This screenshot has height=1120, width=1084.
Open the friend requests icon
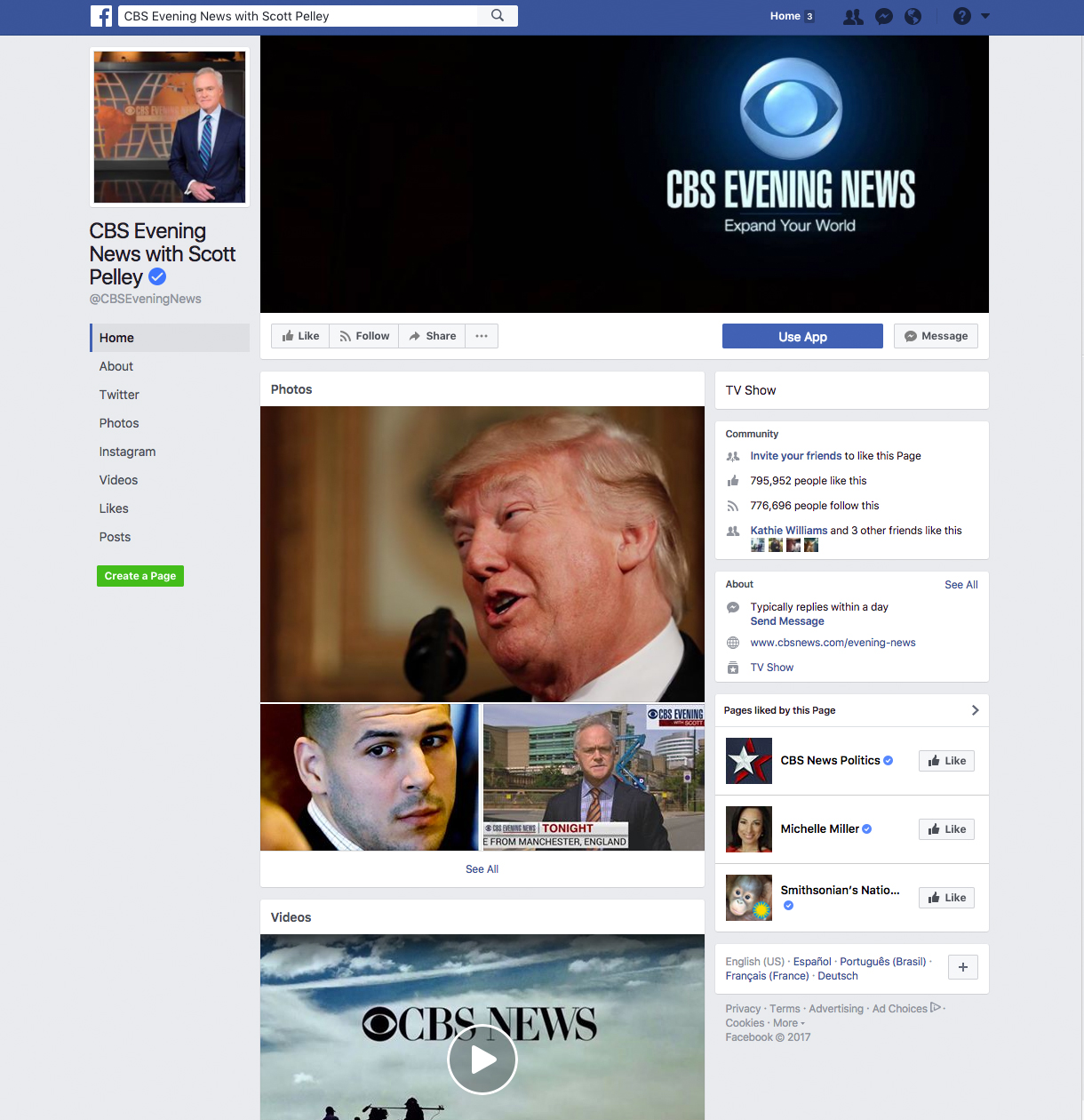click(853, 16)
